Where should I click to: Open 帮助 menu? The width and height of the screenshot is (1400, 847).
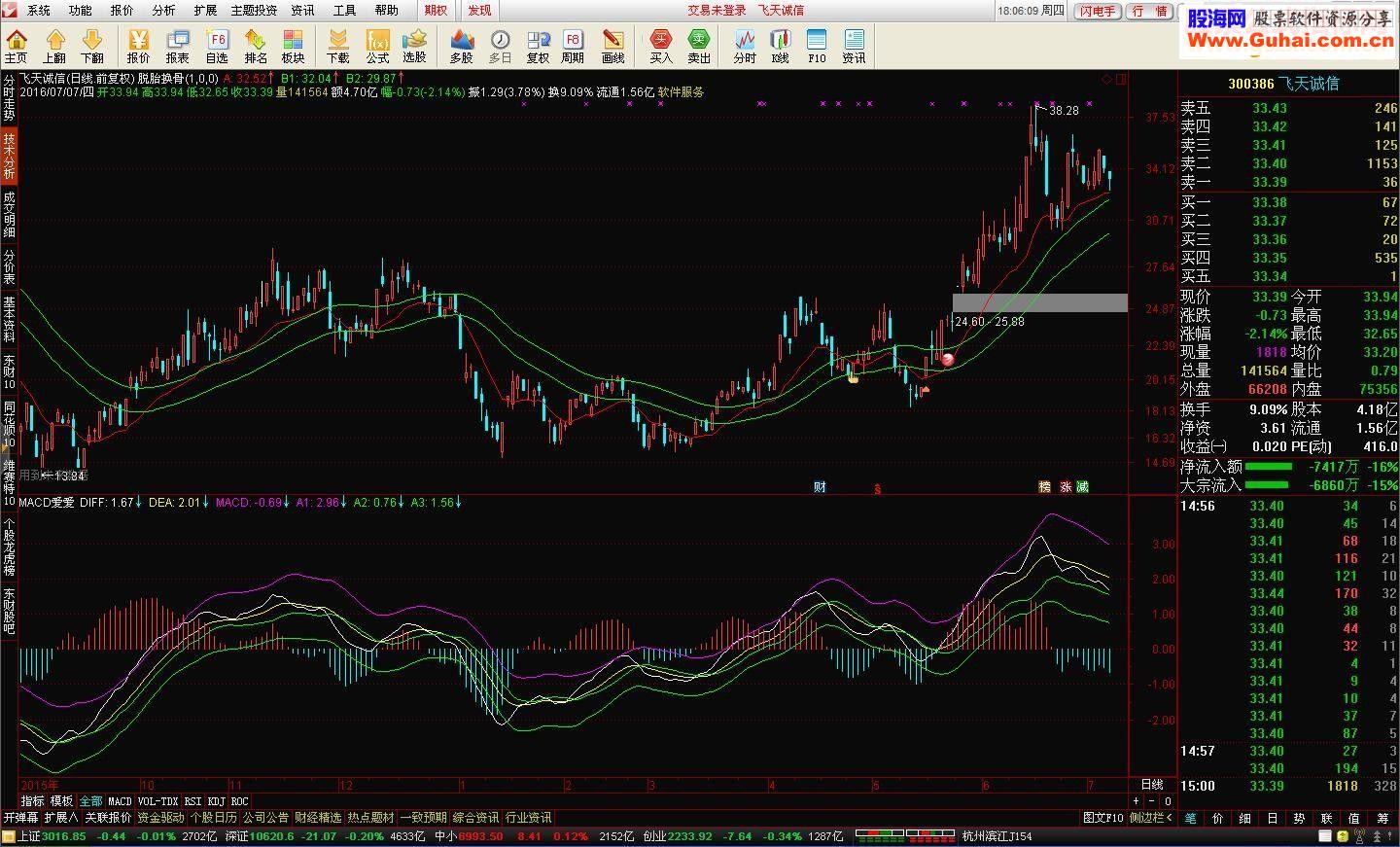coord(387,10)
